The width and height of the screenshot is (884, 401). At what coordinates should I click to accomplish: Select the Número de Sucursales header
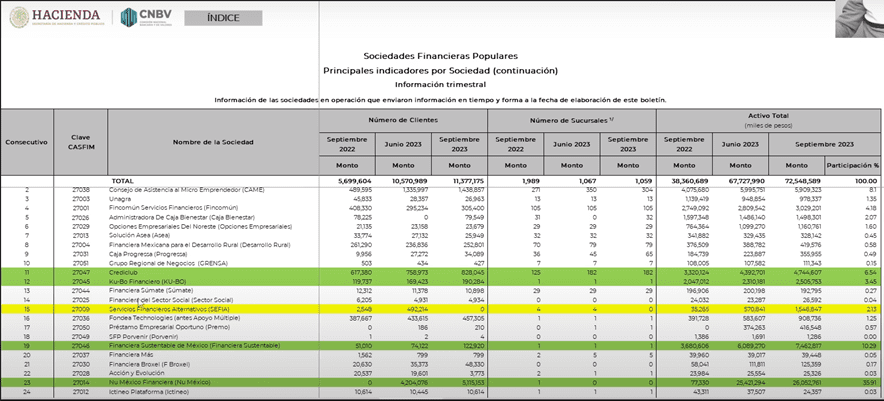pos(571,119)
